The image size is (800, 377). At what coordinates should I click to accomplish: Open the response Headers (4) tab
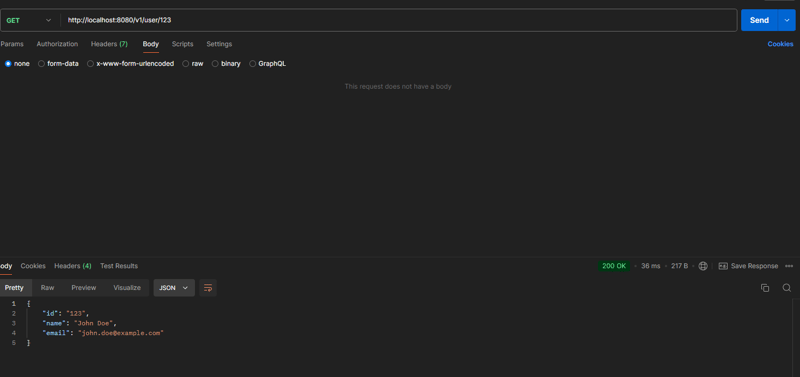[73, 266]
